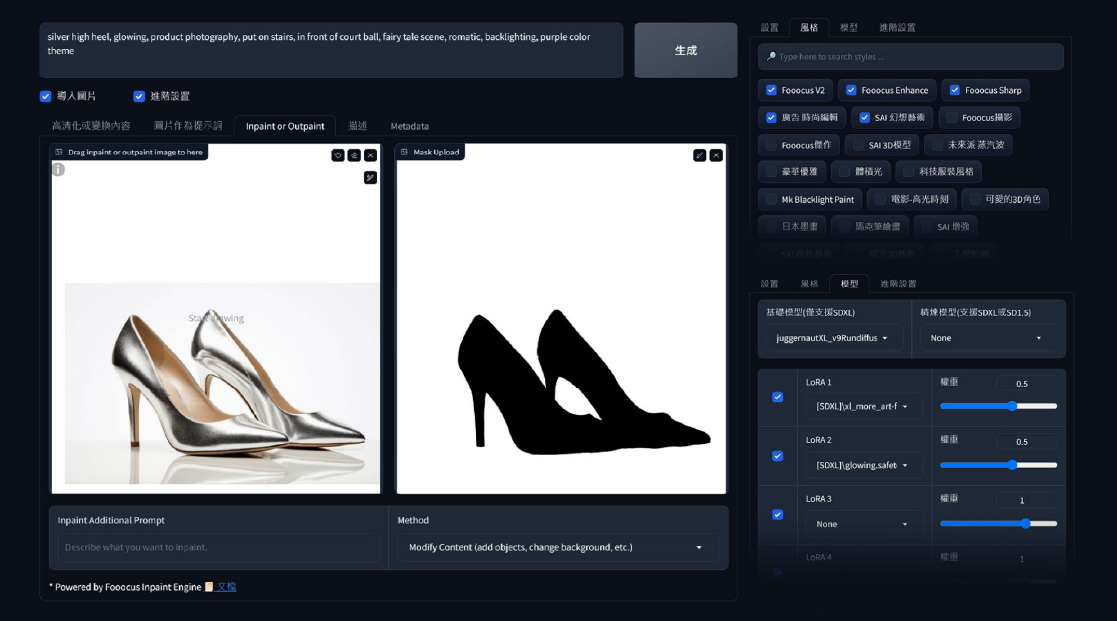The image size is (1117, 621).
Task: Expand the Method dropdown for inpainting
Action: (x=558, y=548)
